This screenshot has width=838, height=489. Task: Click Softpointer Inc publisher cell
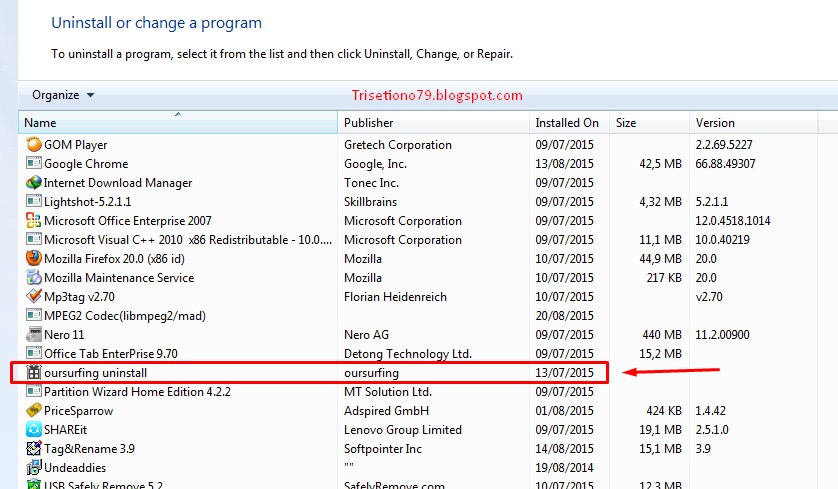(x=383, y=449)
